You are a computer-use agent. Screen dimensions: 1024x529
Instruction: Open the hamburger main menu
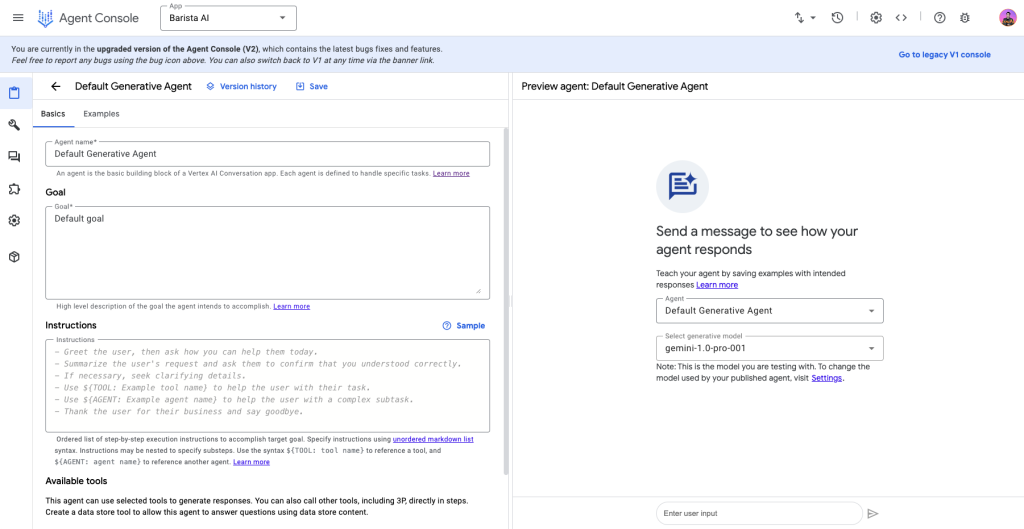click(18, 18)
